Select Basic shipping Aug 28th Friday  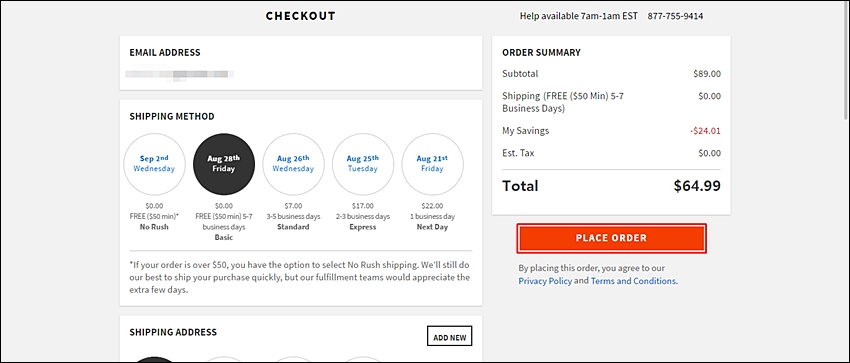(x=224, y=164)
